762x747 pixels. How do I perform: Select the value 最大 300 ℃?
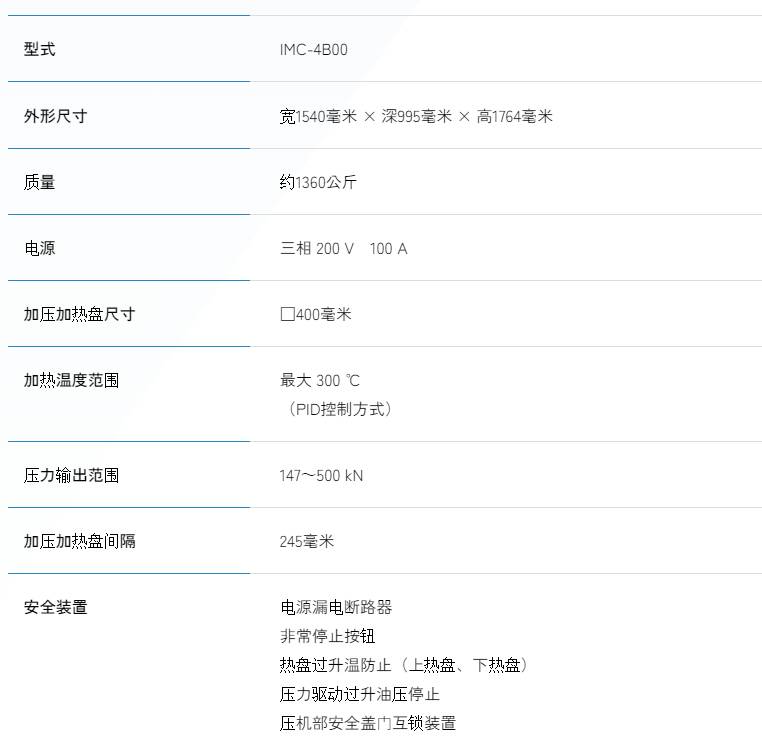coord(320,380)
